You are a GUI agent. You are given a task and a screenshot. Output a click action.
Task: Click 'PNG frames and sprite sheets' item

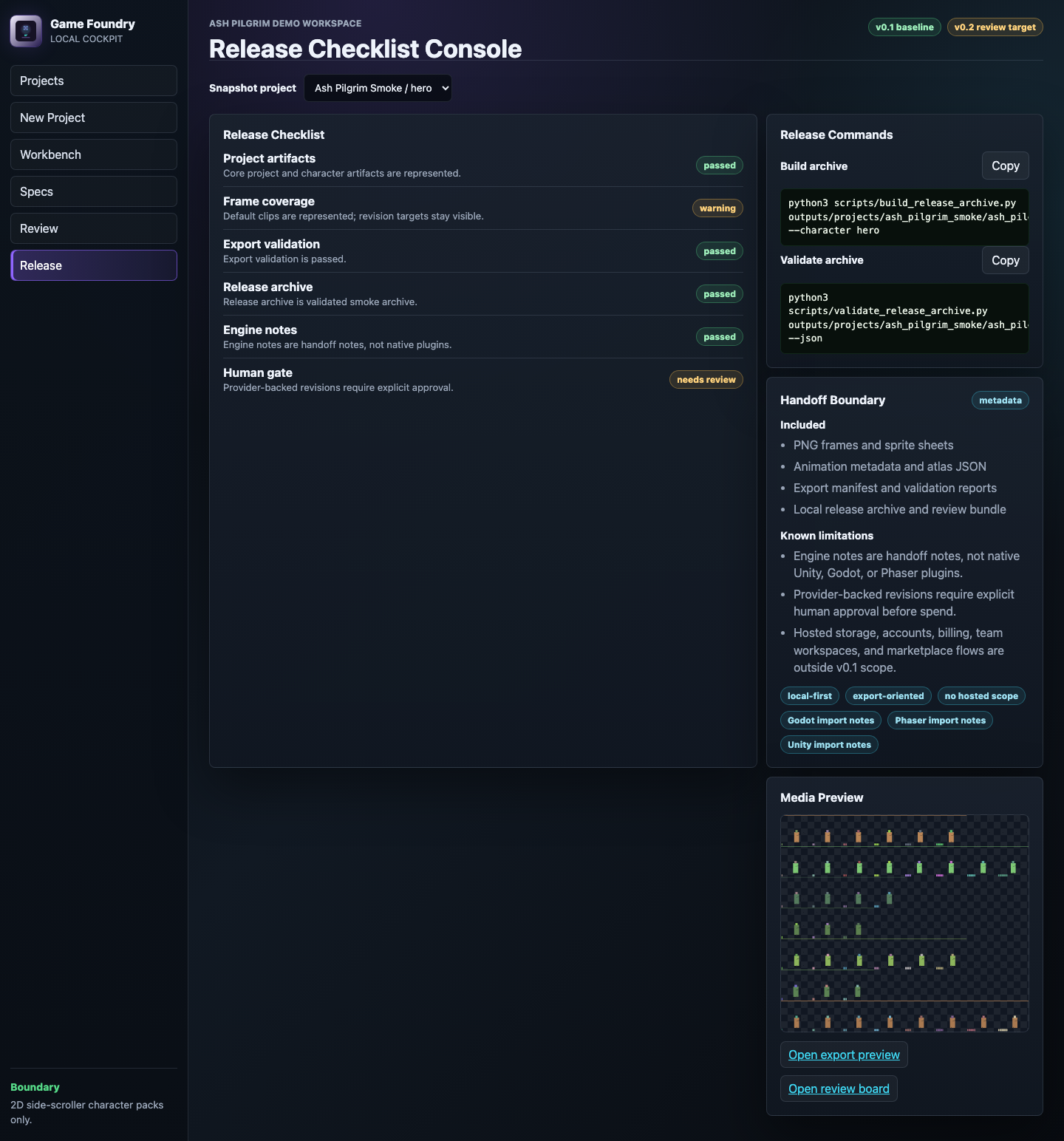point(873,445)
